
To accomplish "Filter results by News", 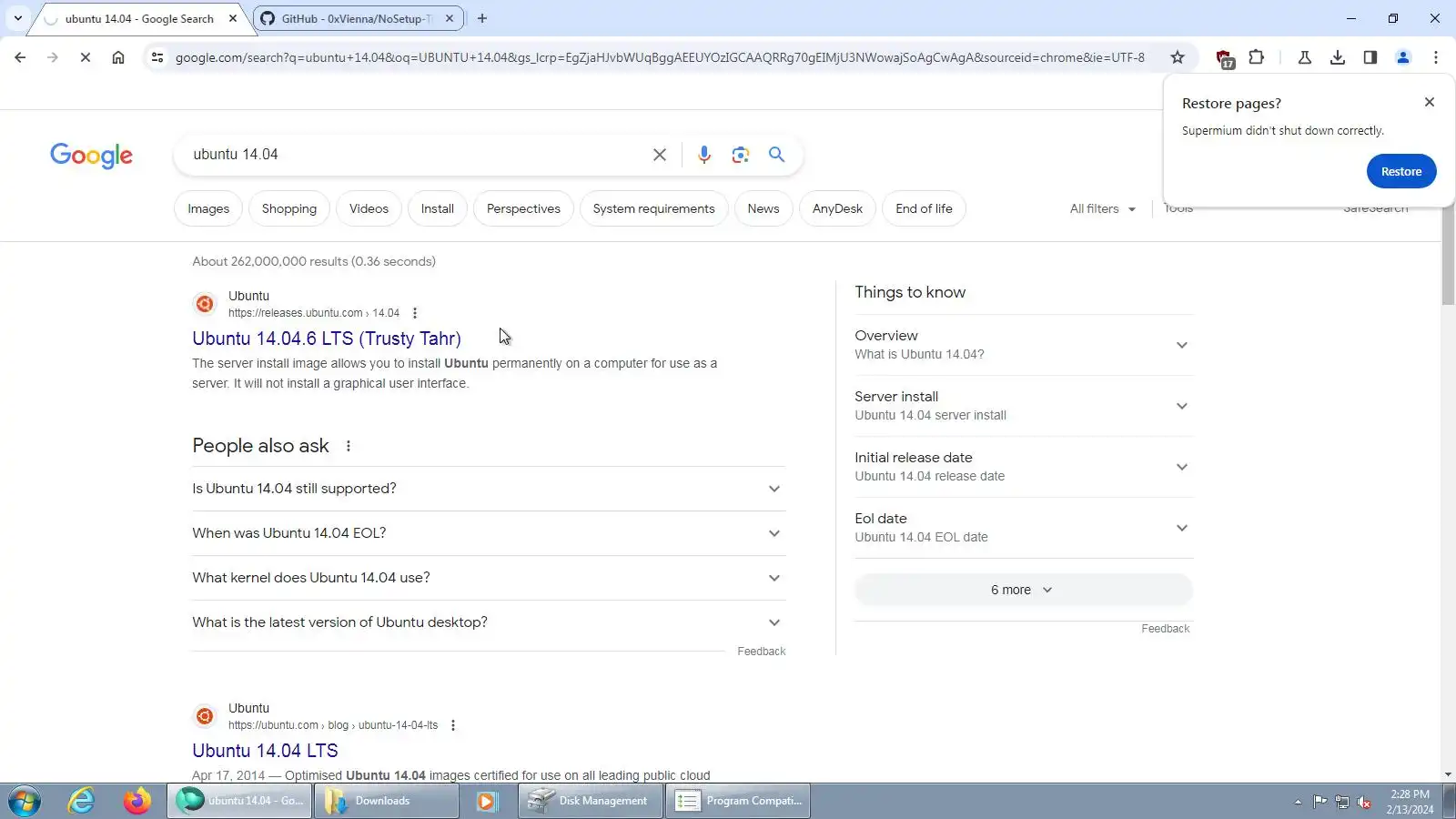I will tap(763, 208).
